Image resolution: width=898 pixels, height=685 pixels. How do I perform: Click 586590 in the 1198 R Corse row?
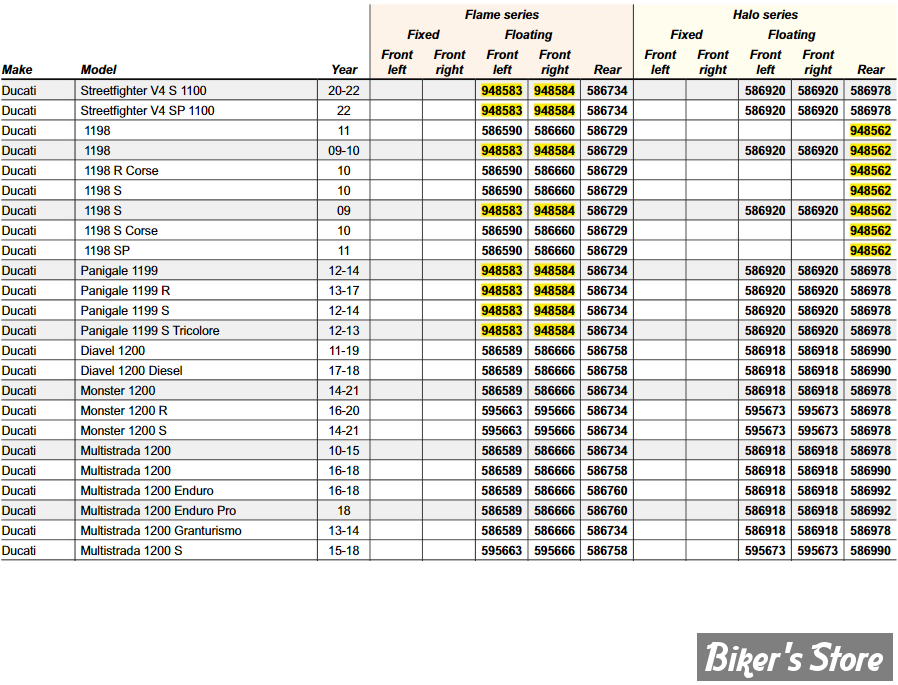pyautogui.click(x=502, y=171)
